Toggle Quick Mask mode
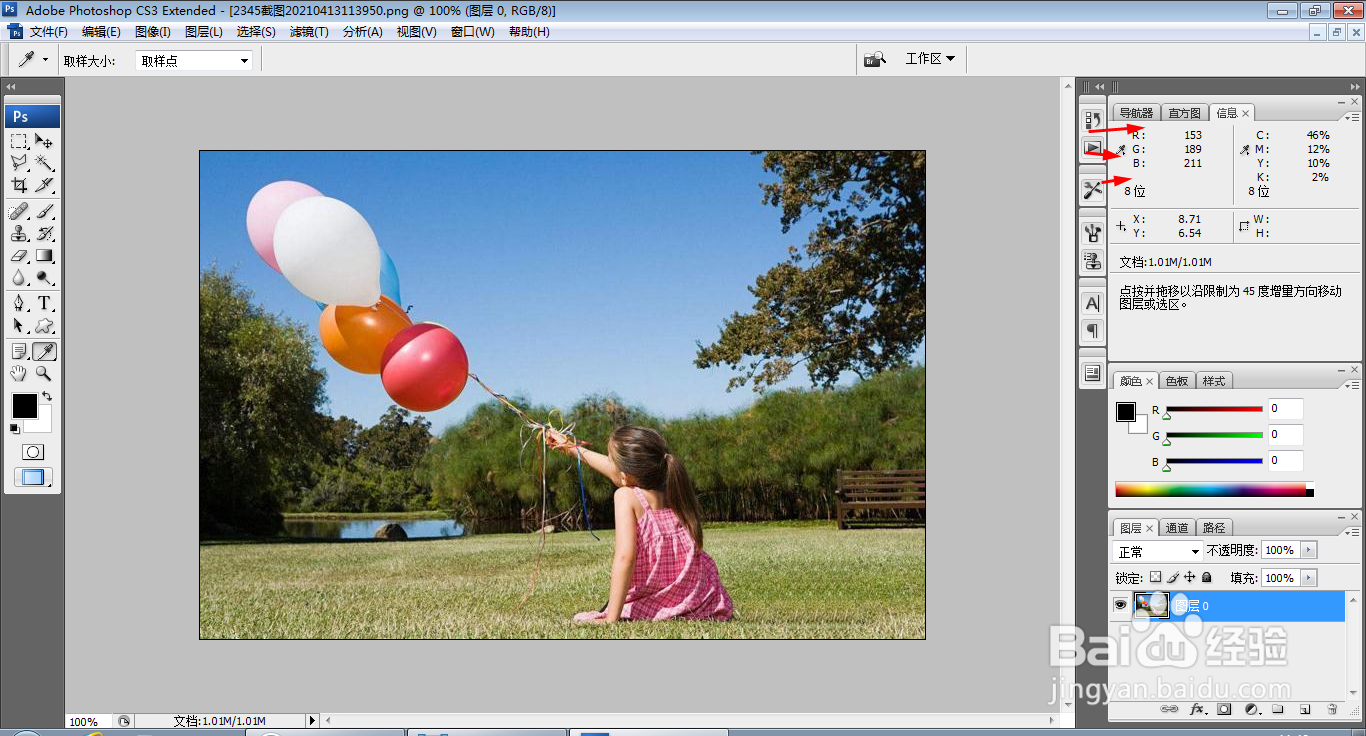The height and width of the screenshot is (736, 1366). click(x=32, y=452)
